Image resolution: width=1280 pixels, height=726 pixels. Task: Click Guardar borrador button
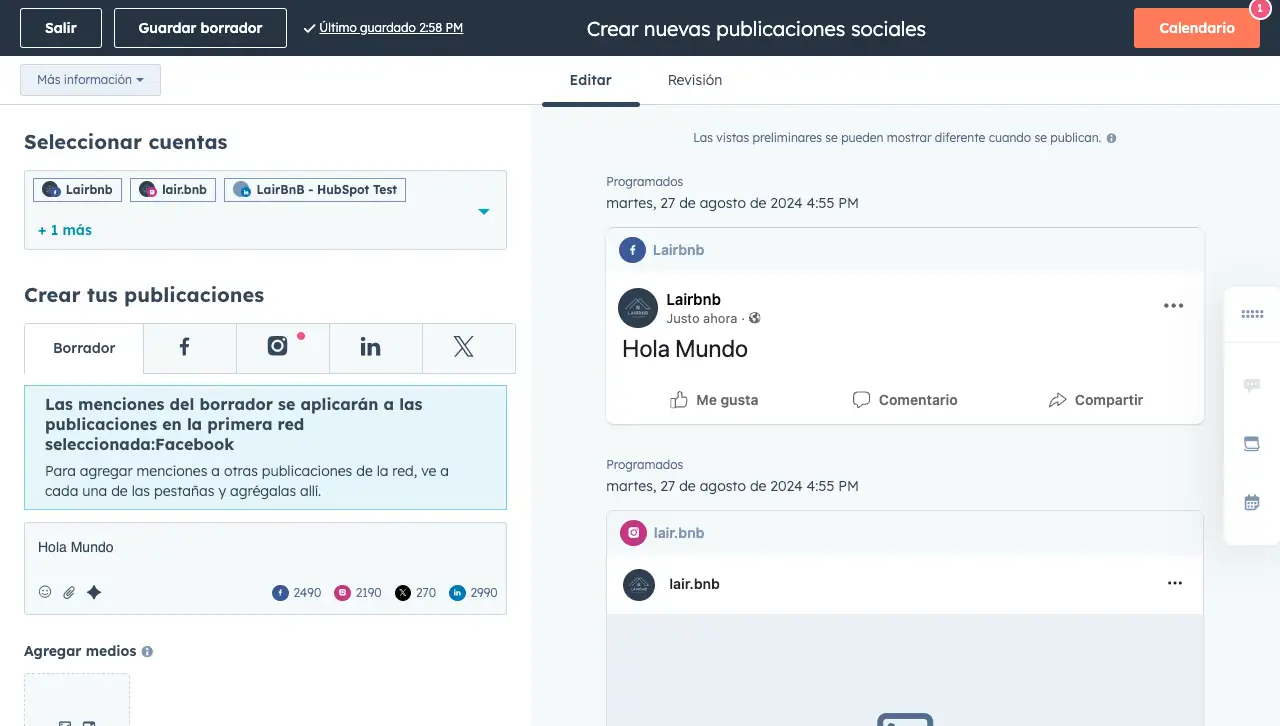point(200,28)
